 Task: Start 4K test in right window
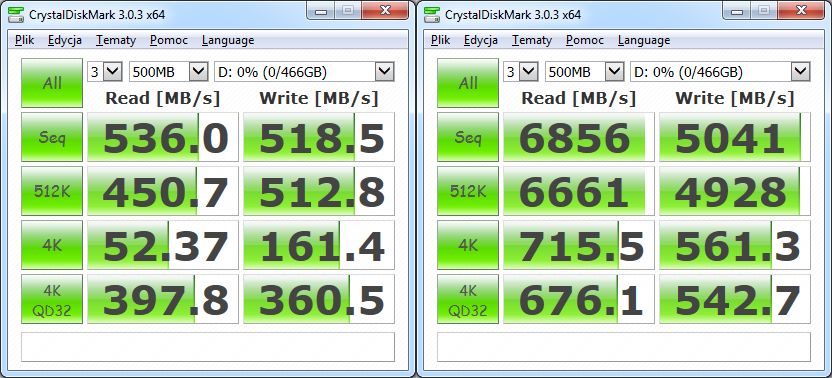pos(468,245)
